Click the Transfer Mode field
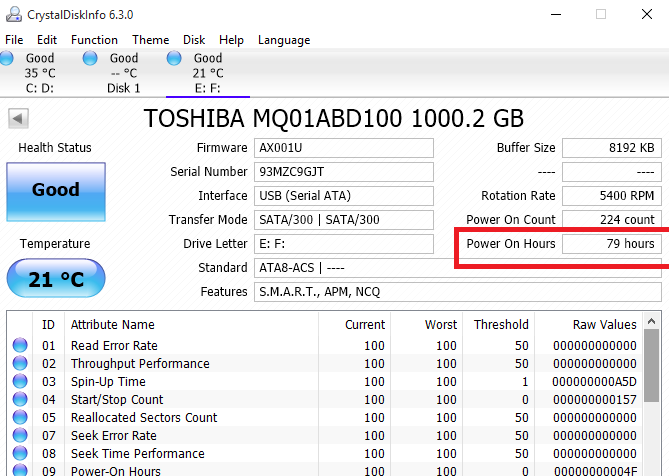 coord(344,220)
